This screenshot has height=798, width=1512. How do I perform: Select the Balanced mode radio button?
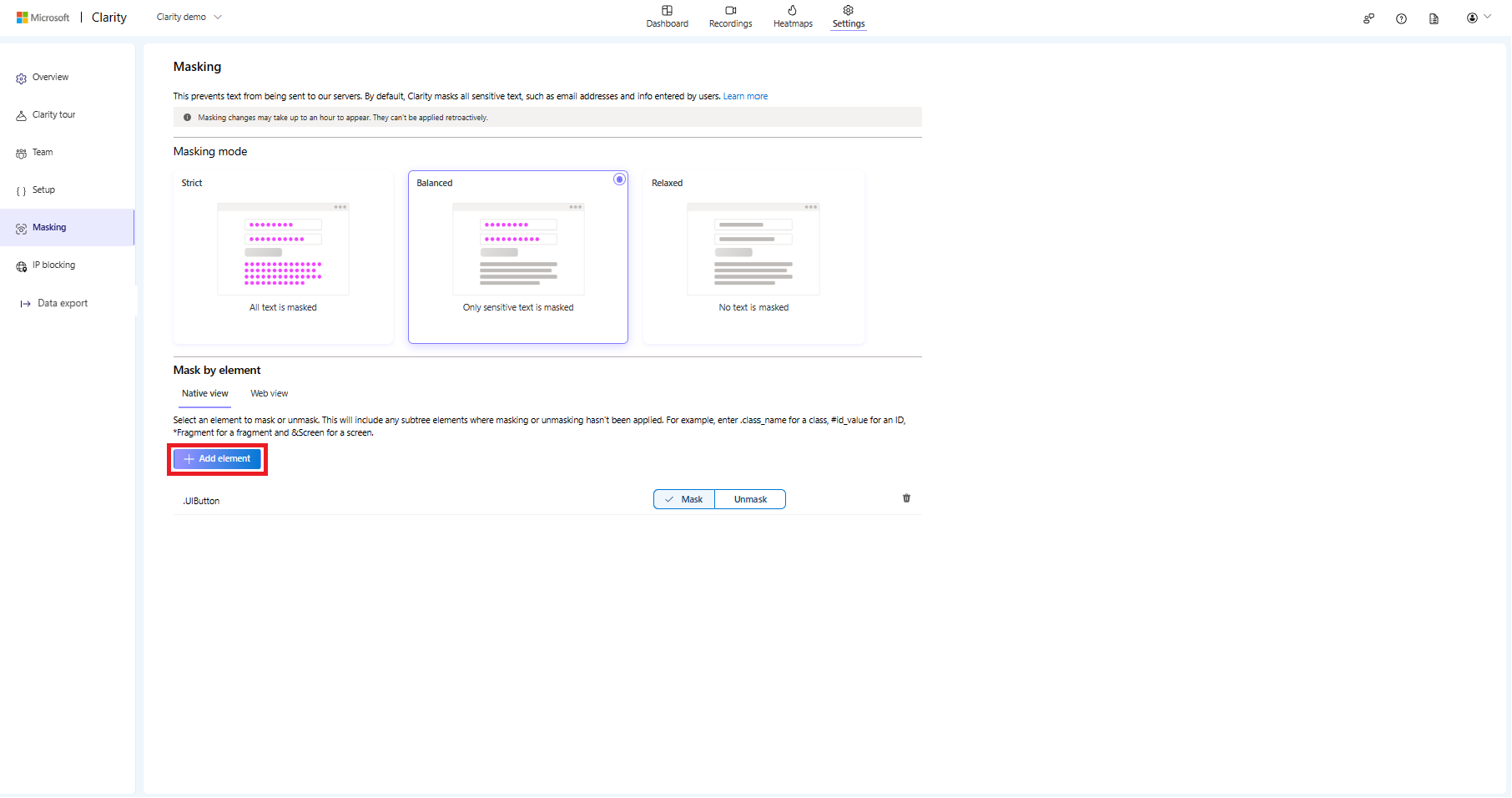pos(619,179)
